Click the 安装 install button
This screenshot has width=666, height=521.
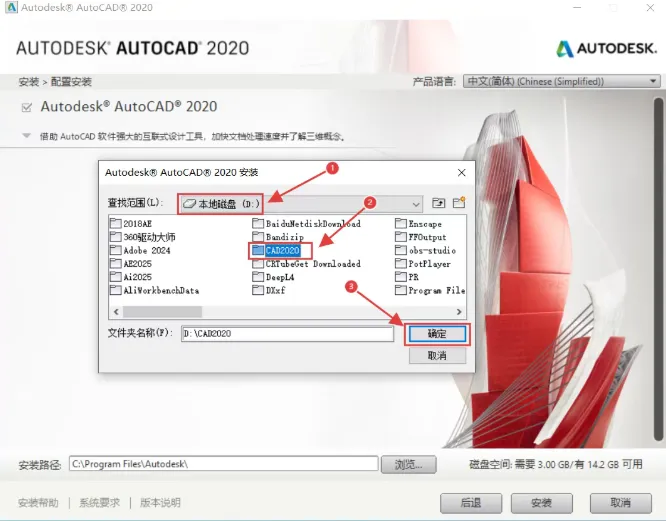coord(542,503)
